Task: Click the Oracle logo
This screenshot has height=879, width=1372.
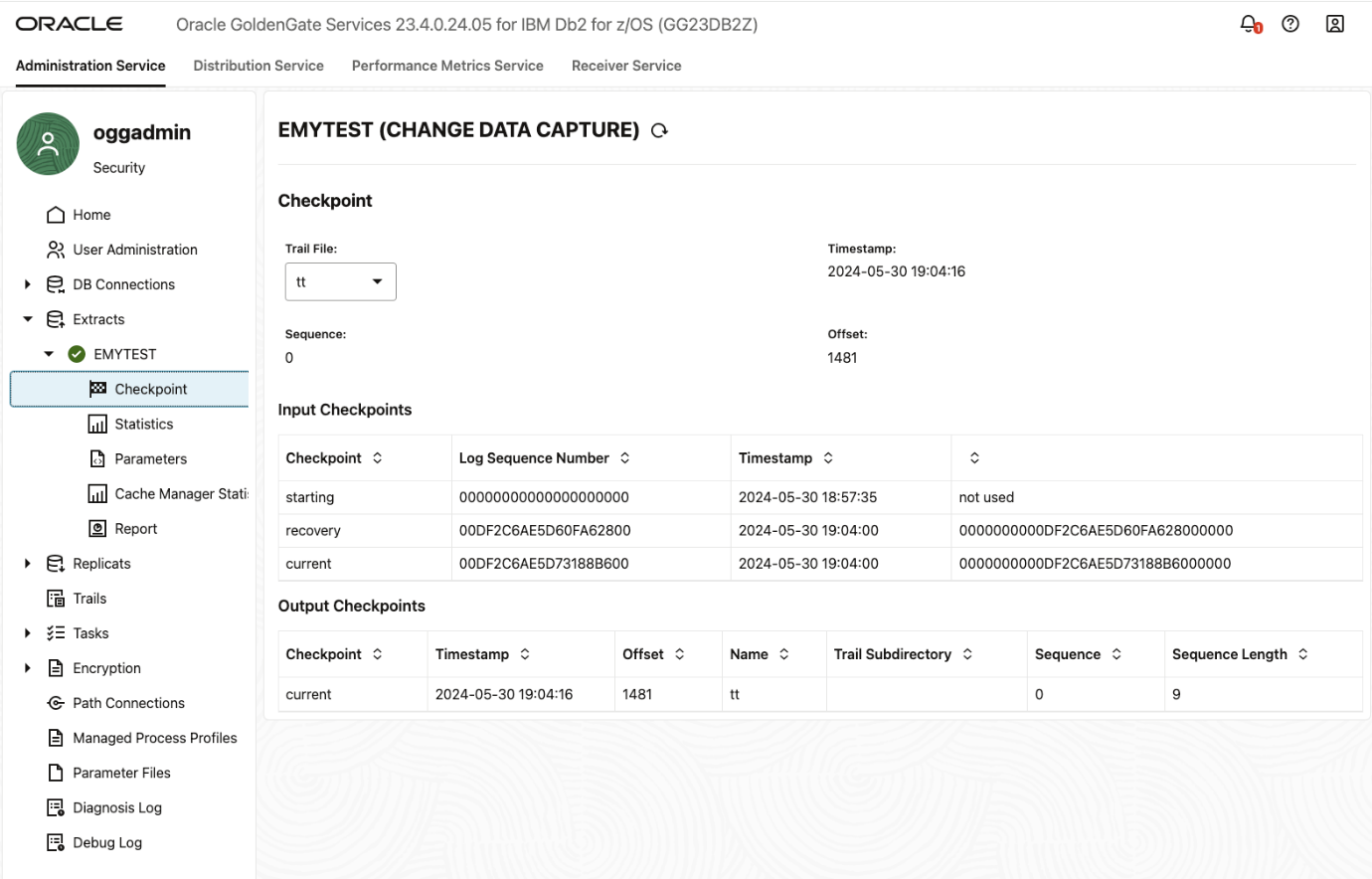Action: (69, 23)
